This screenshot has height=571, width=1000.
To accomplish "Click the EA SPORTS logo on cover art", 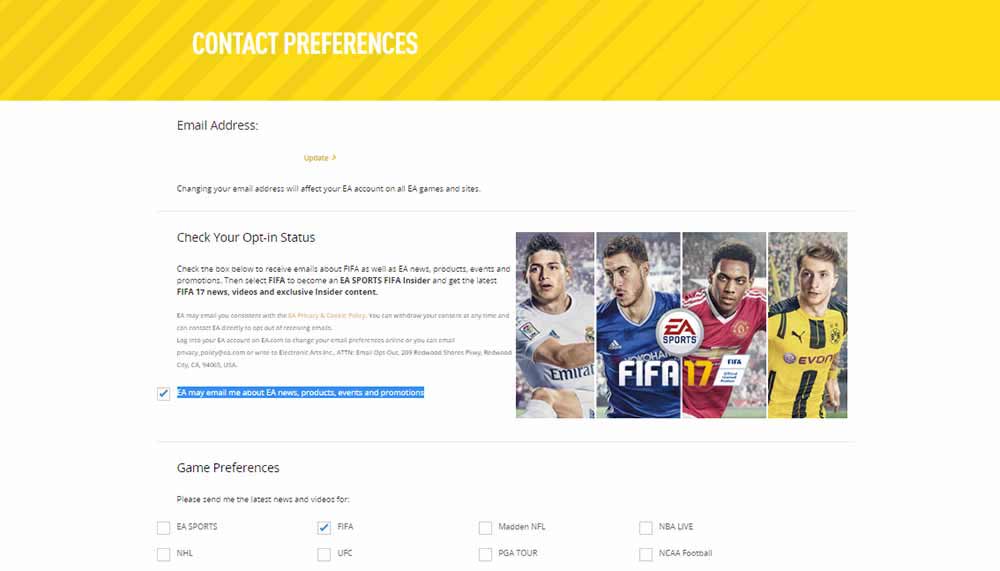I will (x=679, y=332).
